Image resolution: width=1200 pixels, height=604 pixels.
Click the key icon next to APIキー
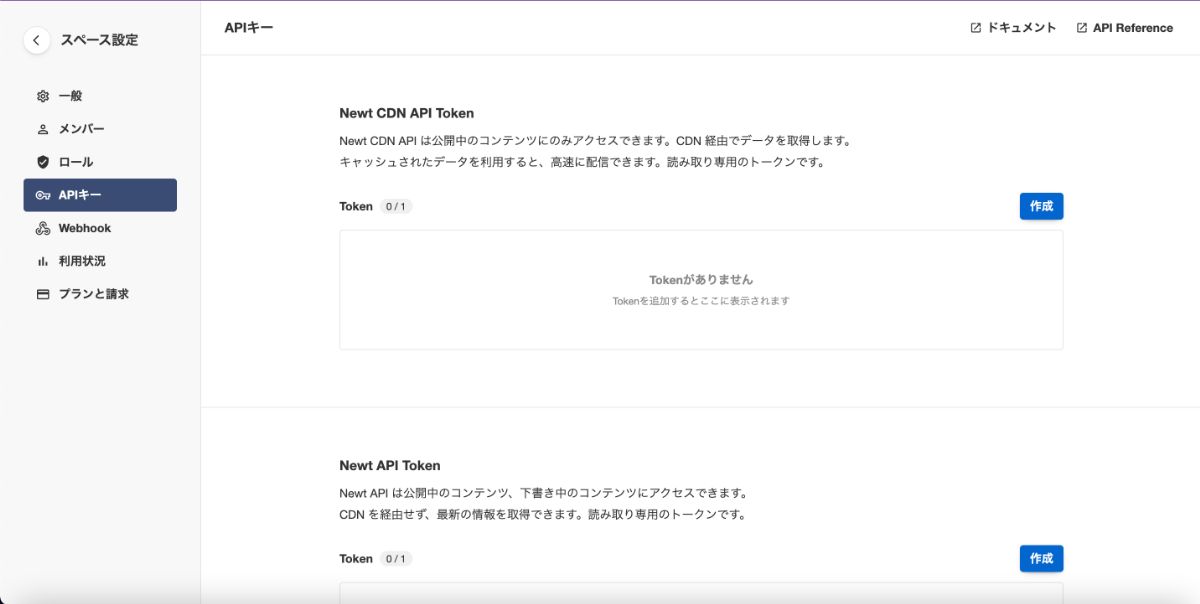(x=43, y=195)
